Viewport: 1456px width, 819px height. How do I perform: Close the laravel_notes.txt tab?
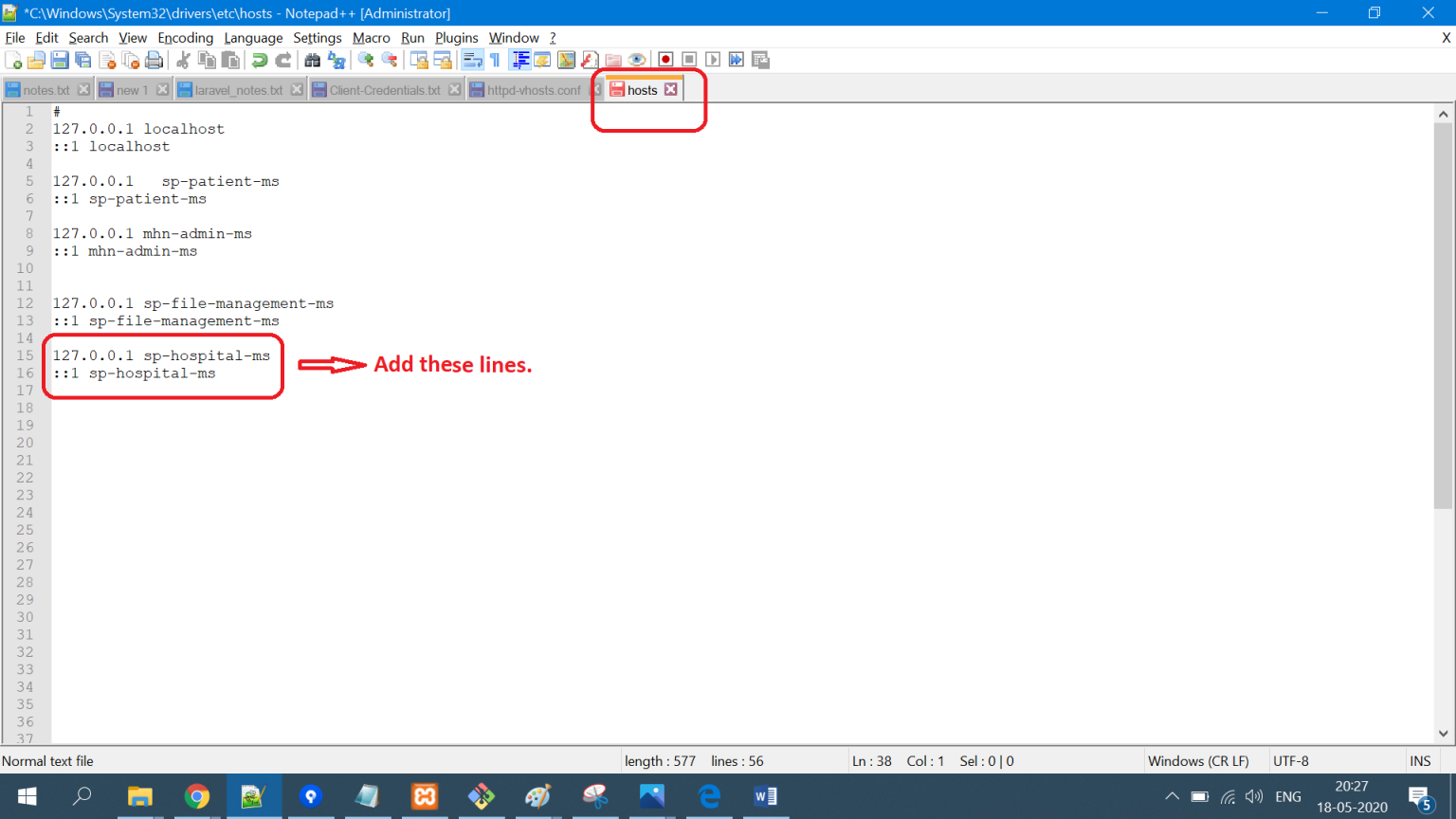297,89
